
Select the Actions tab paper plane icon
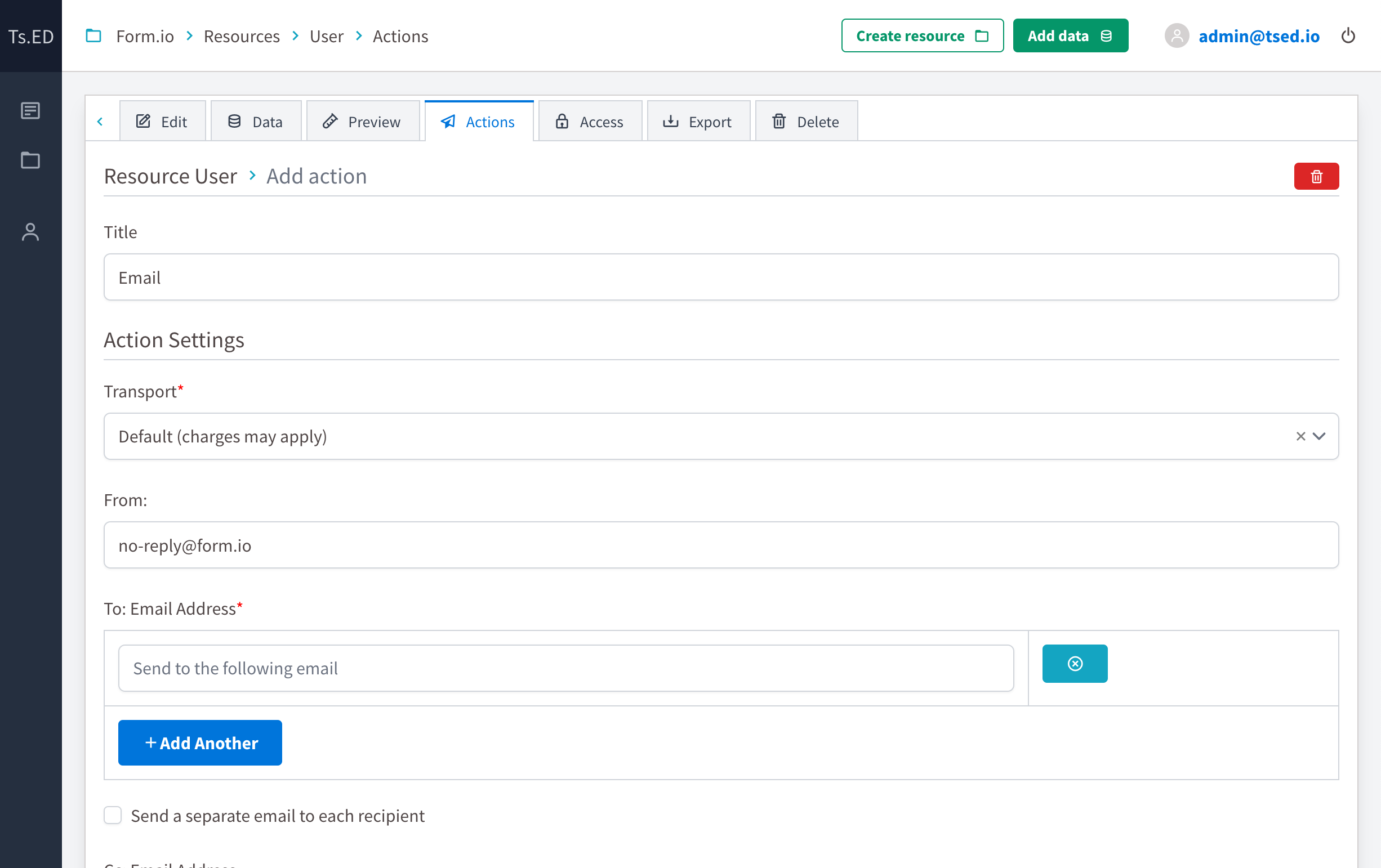coord(449,122)
